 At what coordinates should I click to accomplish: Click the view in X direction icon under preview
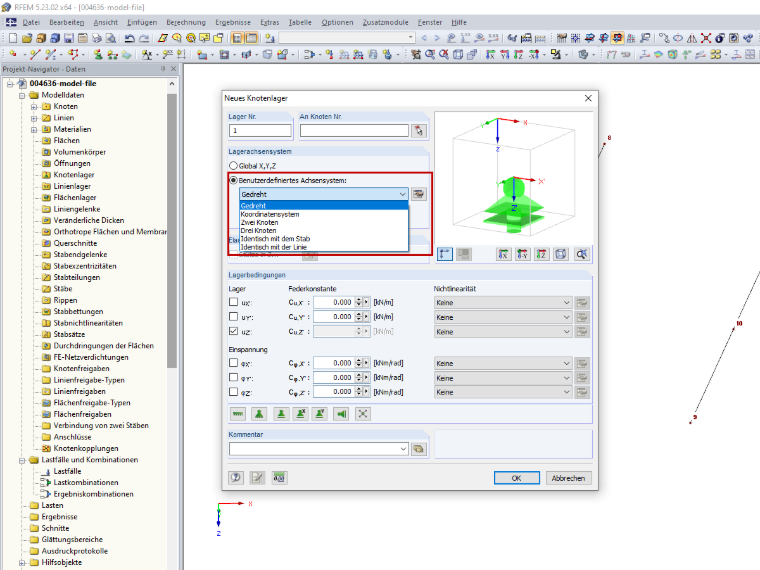[504, 254]
